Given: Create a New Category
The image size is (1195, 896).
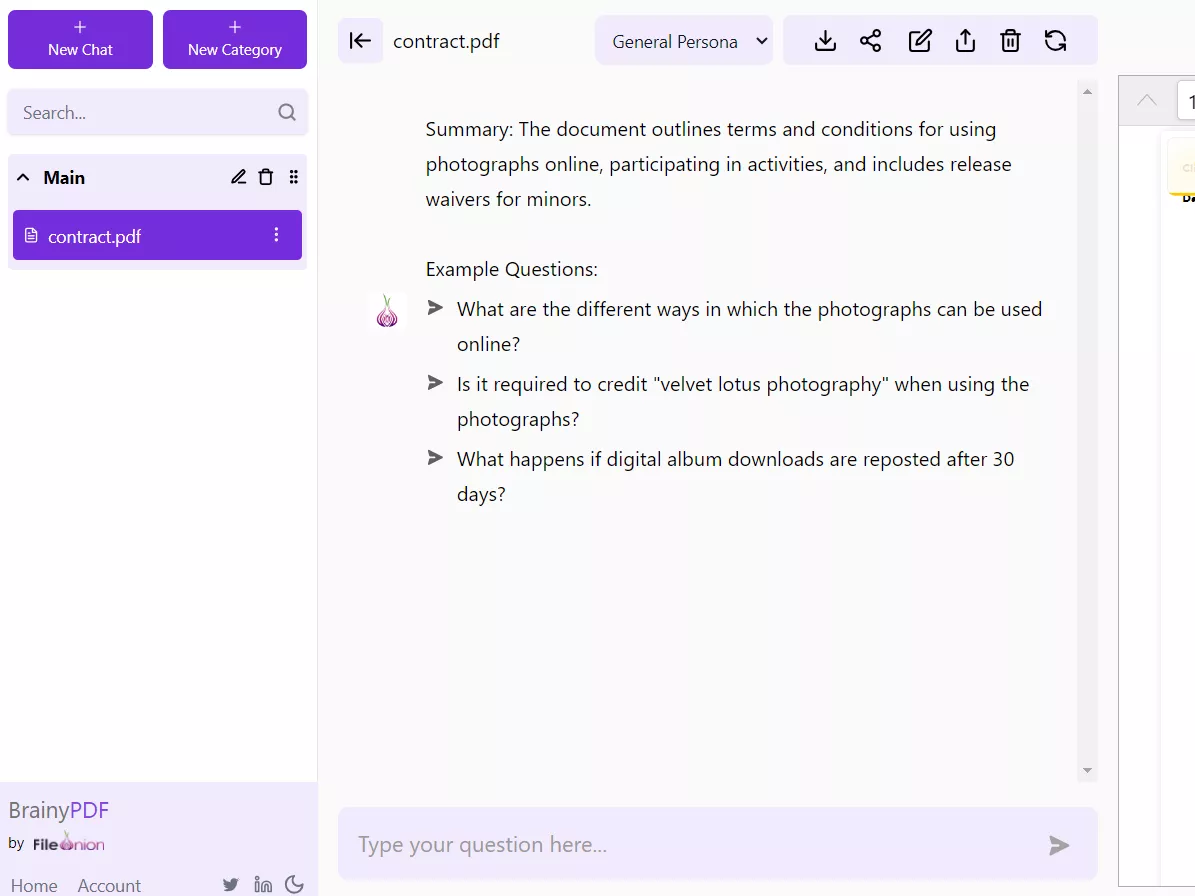Looking at the screenshot, I should [234, 40].
